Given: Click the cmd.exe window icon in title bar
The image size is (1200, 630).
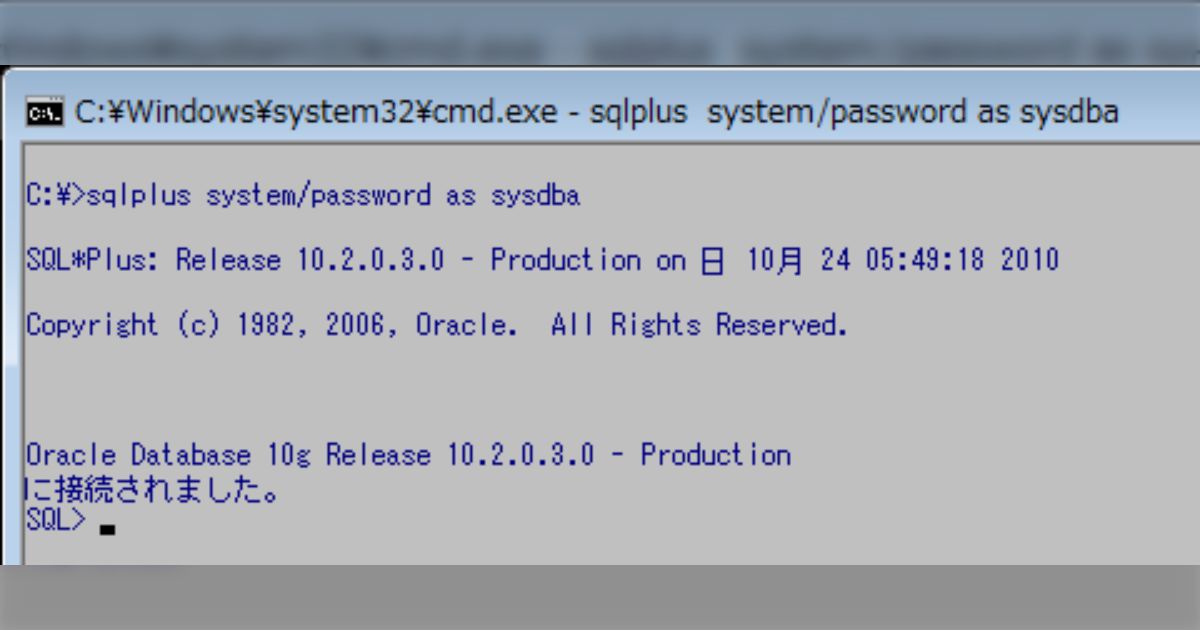Looking at the screenshot, I should click(x=46, y=110).
